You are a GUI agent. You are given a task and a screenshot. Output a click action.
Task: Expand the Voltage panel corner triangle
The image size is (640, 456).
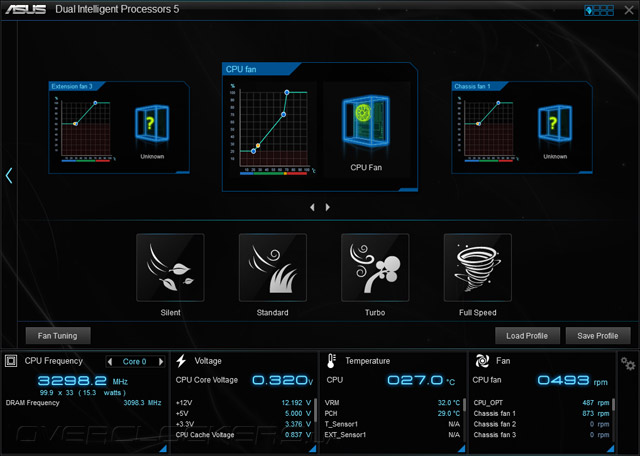point(312,448)
